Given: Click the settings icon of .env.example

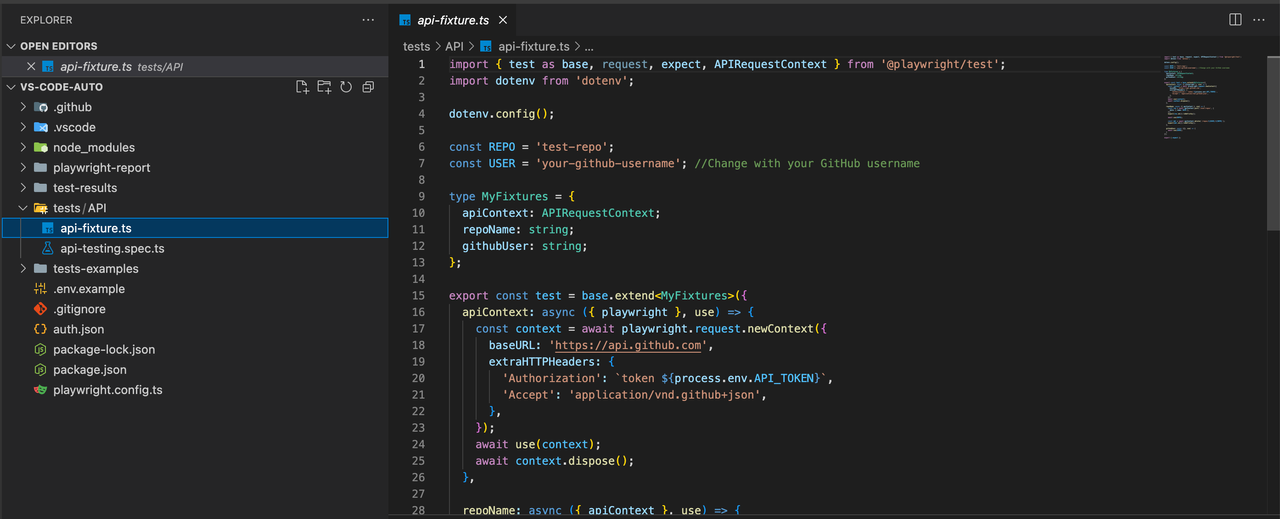Looking at the screenshot, I should (41, 289).
